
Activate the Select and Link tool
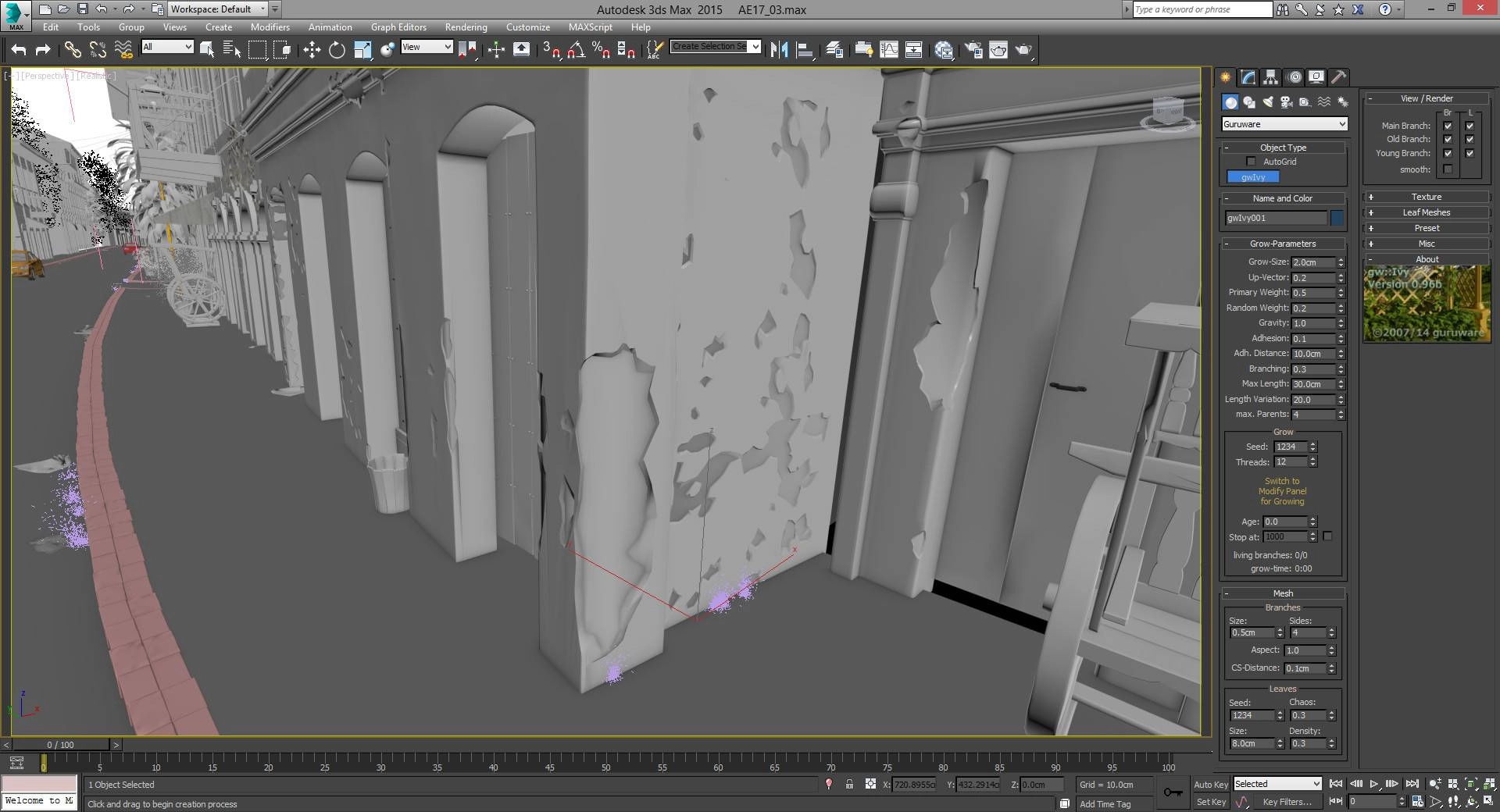click(73, 50)
